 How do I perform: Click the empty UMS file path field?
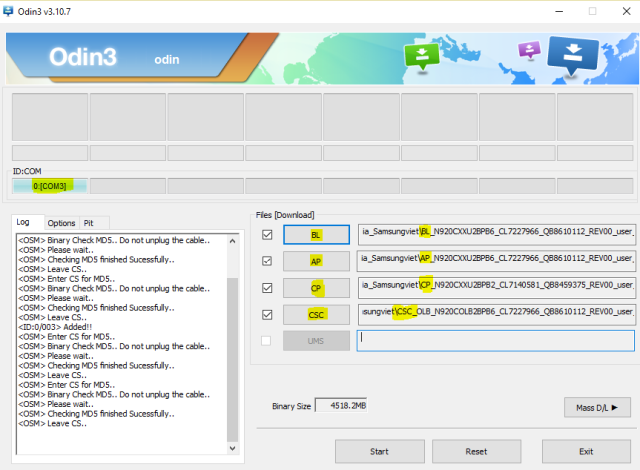coord(496,341)
